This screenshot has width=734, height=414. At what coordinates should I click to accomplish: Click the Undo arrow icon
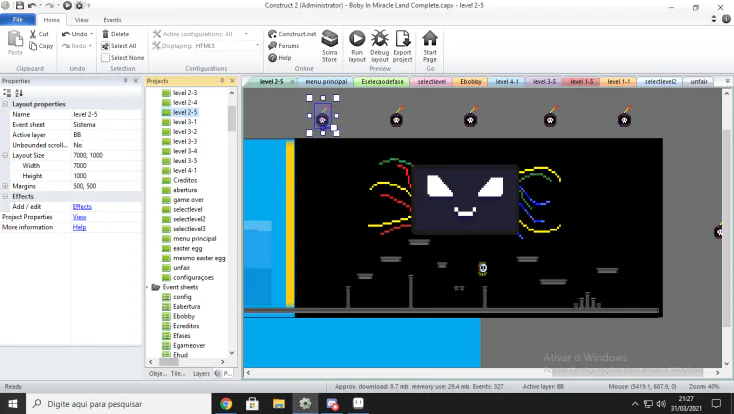point(66,34)
